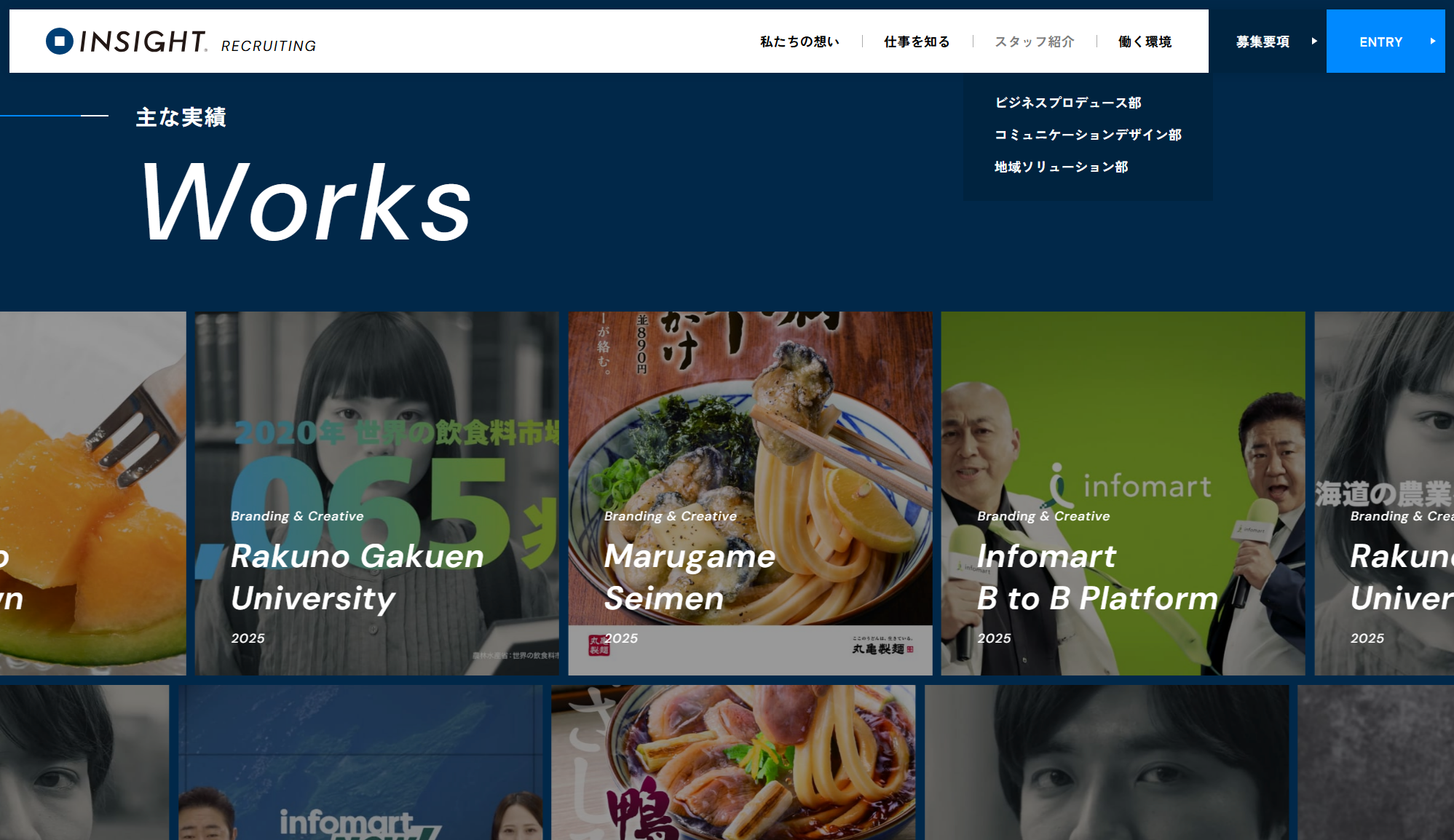
Task: Choose 地域ソリューション部 from the dropdown
Action: click(1062, 167)
